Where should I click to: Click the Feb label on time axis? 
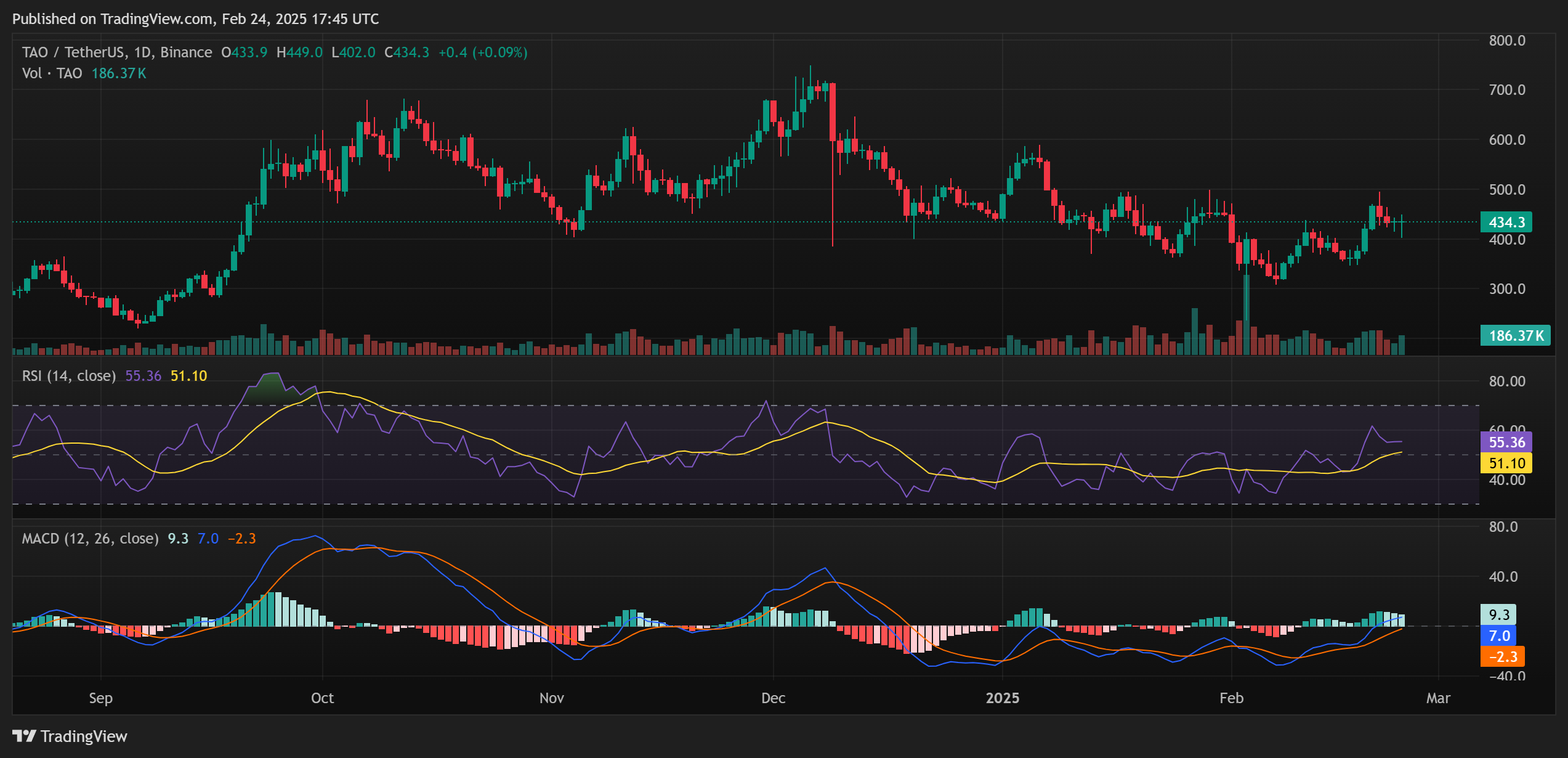click(1231, 698)
